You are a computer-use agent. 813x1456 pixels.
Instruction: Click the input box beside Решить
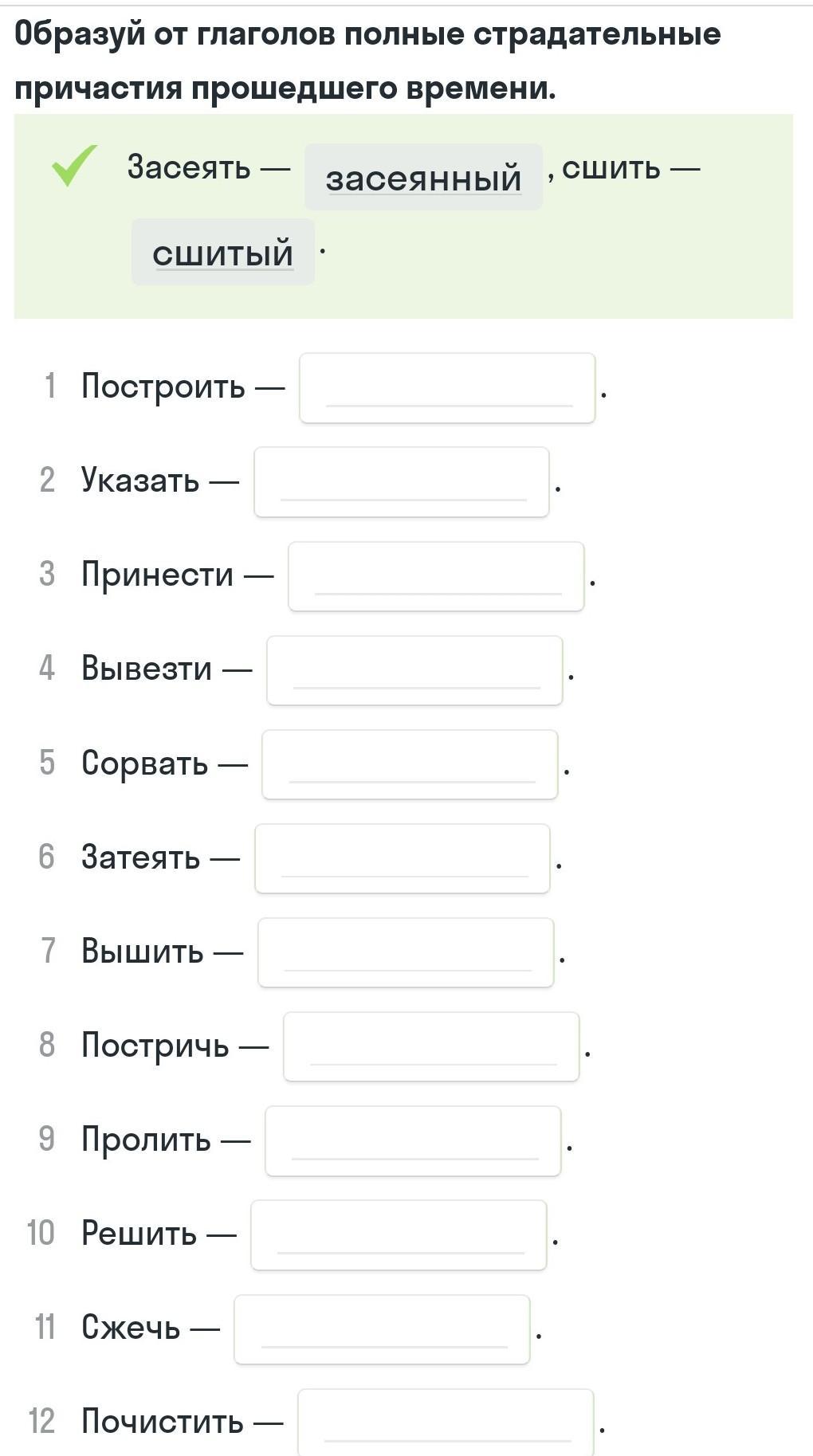pyautogui.click(x=399, y=1234)
